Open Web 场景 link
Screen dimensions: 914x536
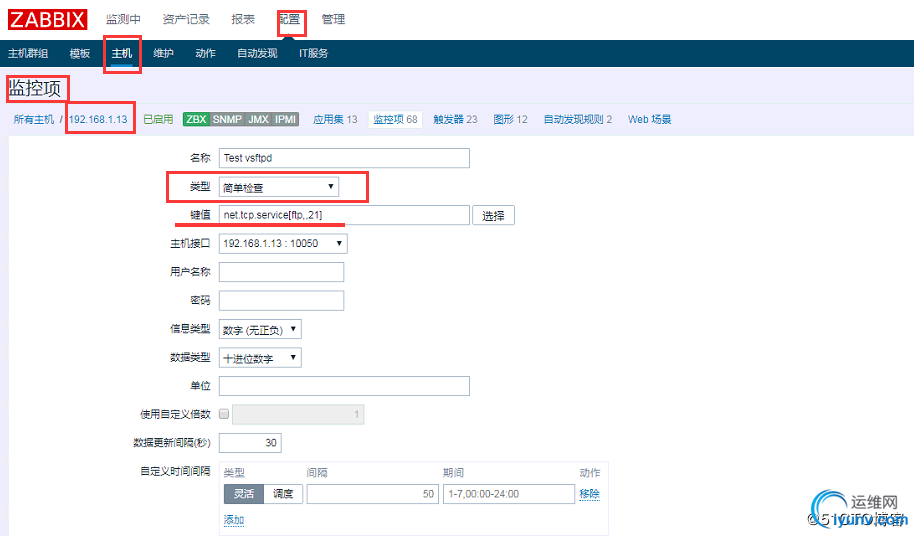pos(649,119)
